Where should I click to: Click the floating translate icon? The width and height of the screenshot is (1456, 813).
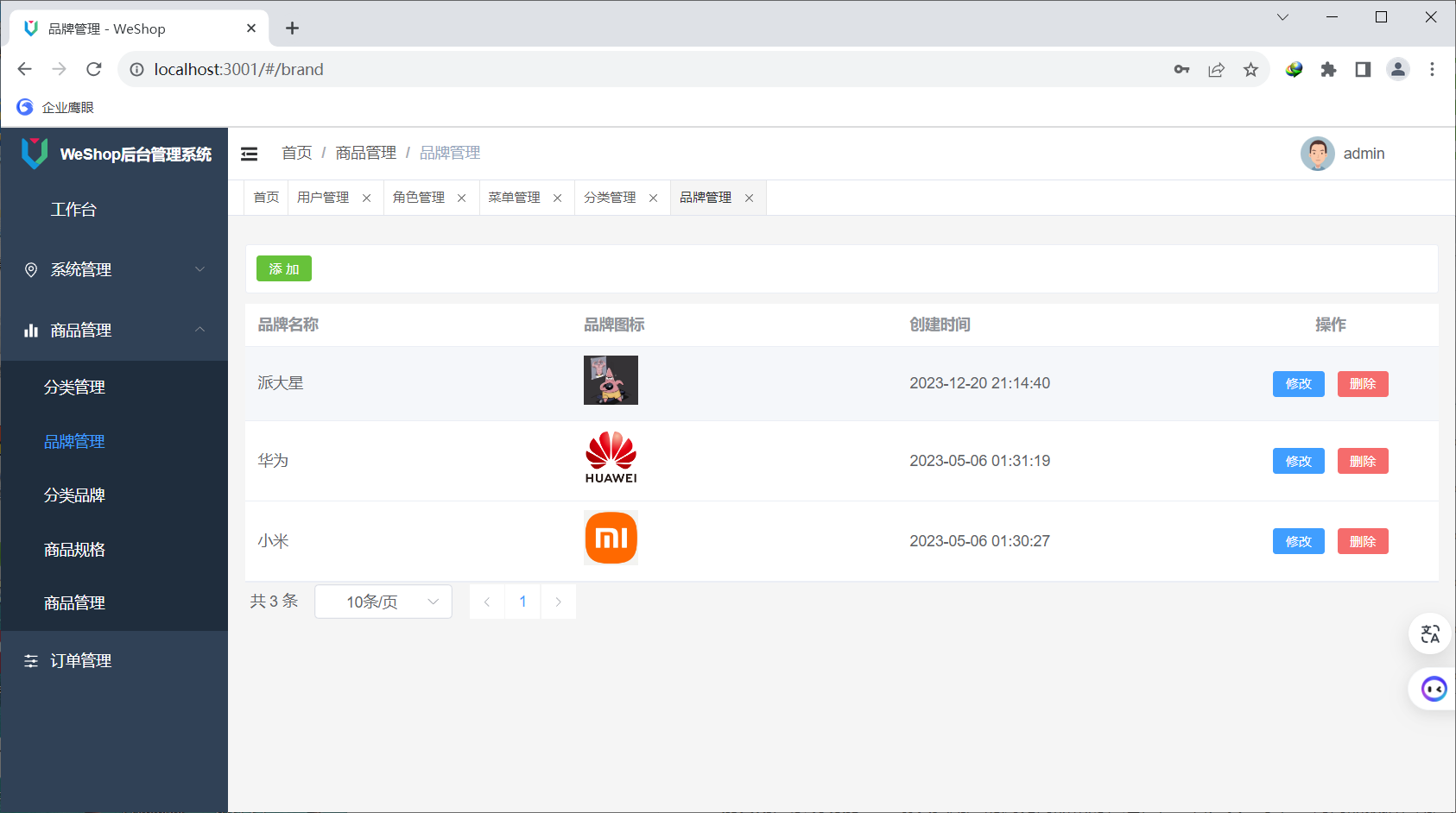tap(1429, 633)
